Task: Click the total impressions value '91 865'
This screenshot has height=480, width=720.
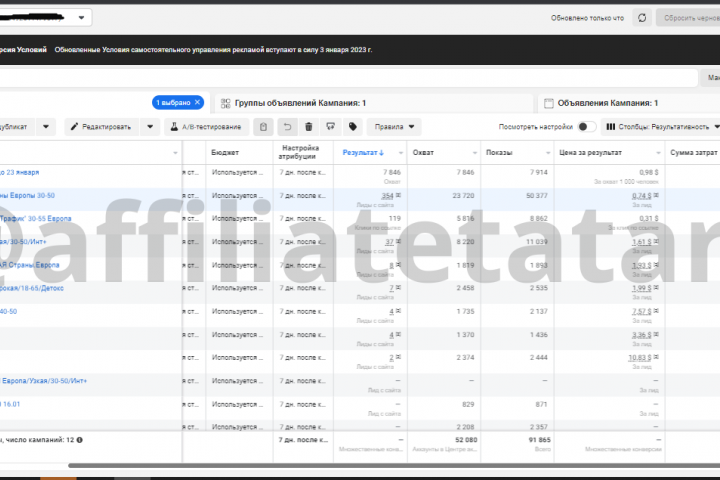Action: pyautogui.click(x=540, y=440)
